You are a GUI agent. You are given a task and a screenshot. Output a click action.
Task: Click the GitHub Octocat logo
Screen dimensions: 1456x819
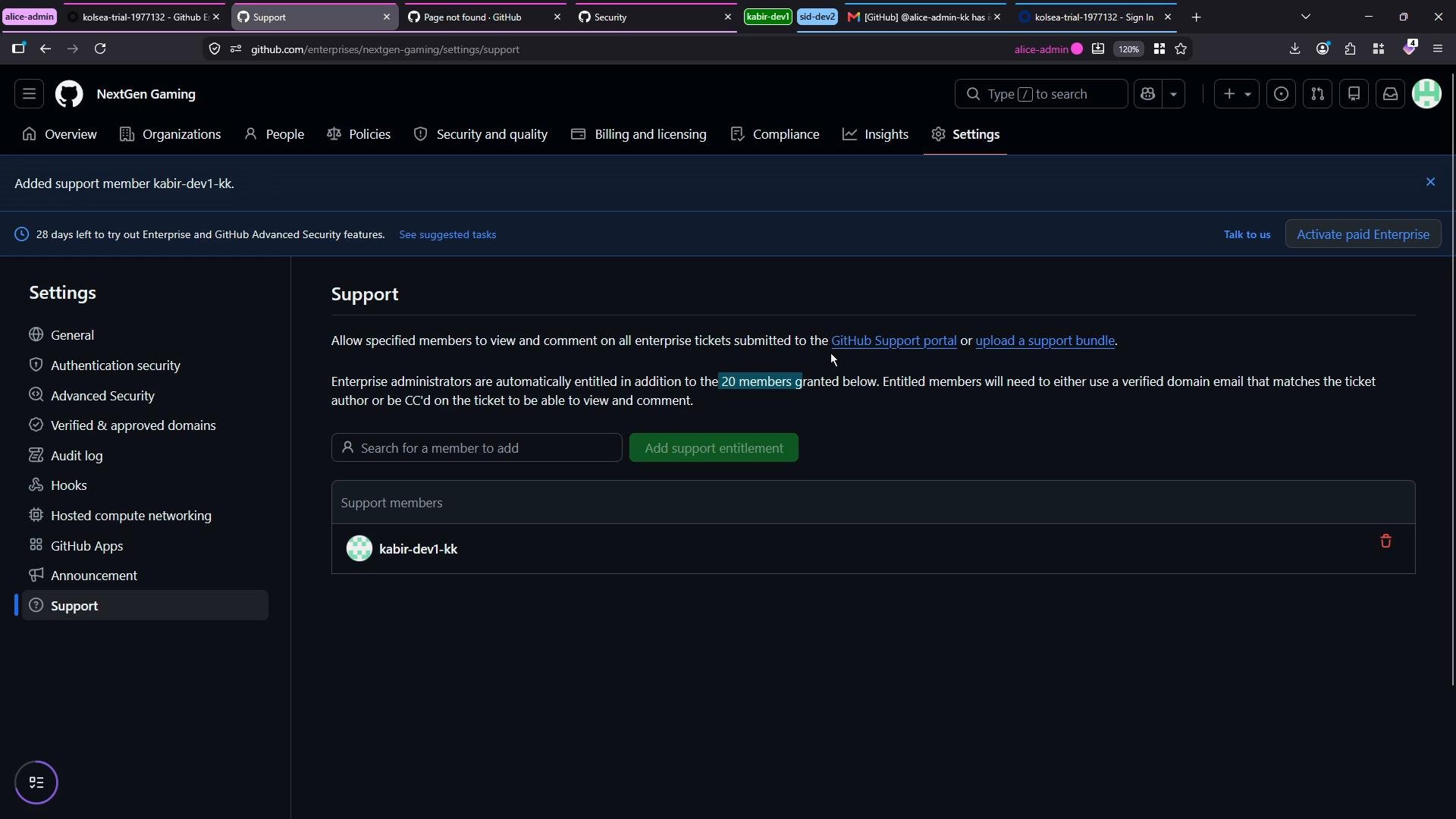click(x=69, y=94)
